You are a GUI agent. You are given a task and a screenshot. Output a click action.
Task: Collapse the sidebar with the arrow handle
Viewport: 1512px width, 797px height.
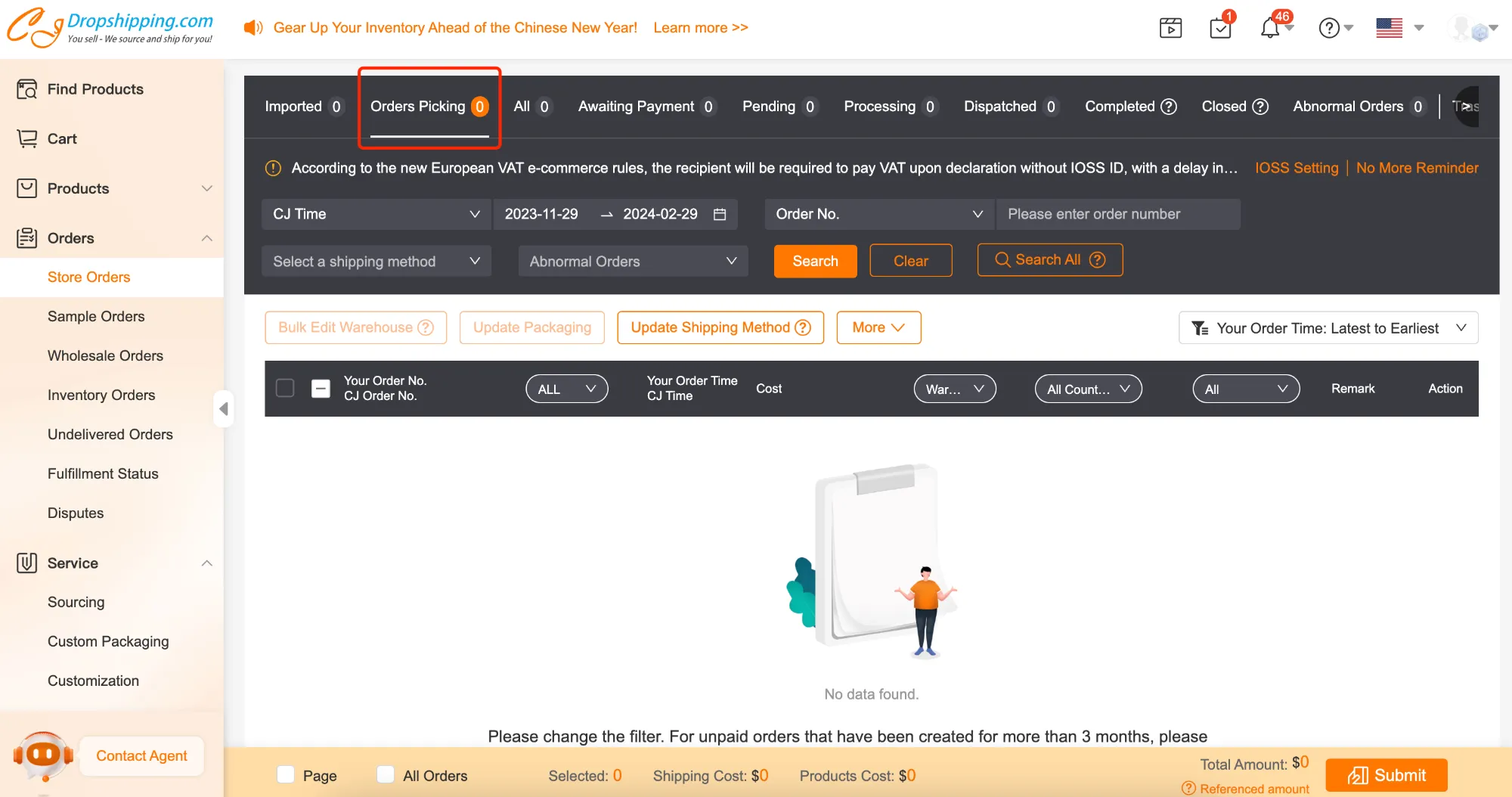(223, 409)
